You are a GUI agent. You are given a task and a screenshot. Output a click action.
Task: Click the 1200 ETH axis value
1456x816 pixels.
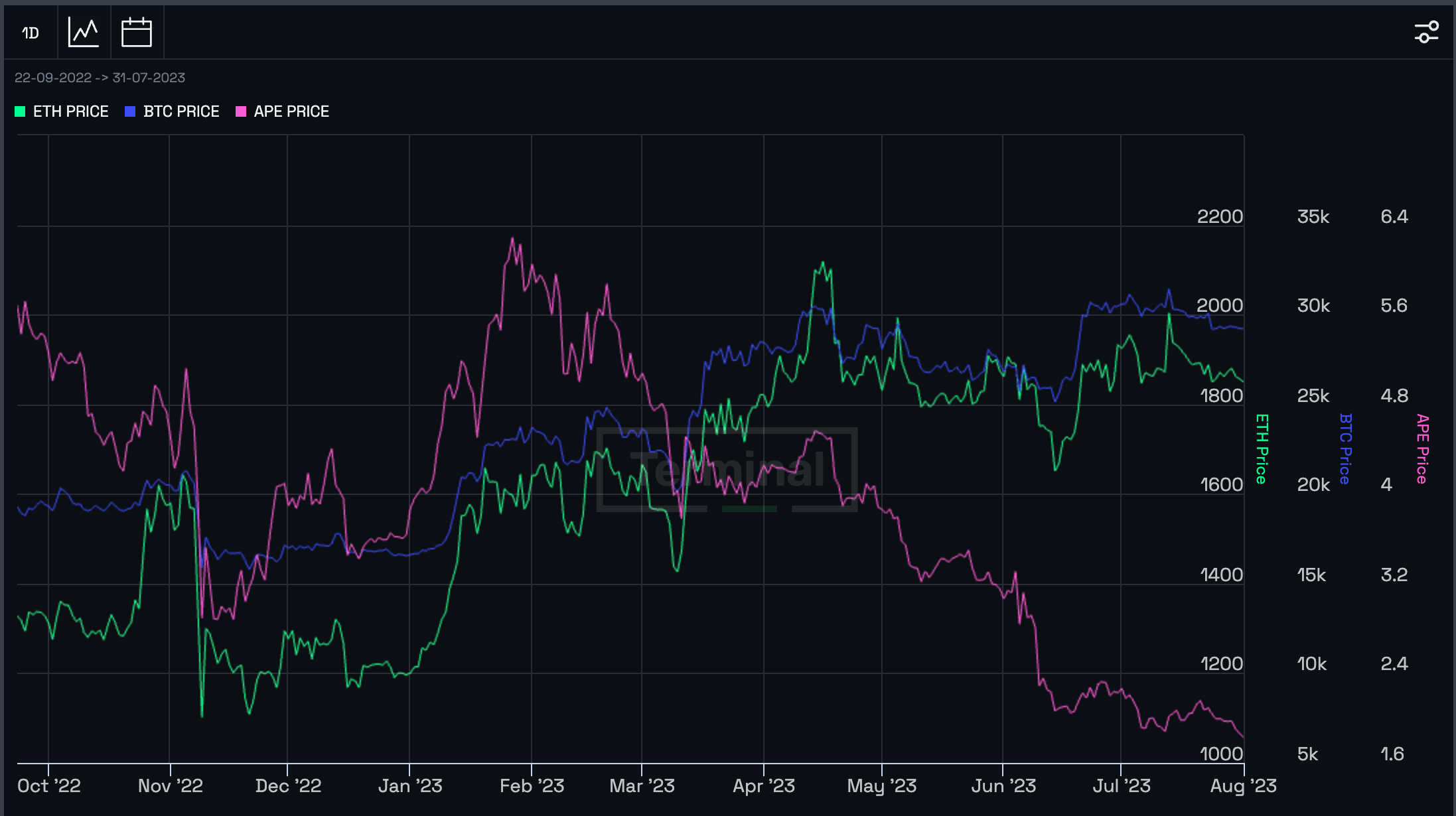coord(1221,663)
